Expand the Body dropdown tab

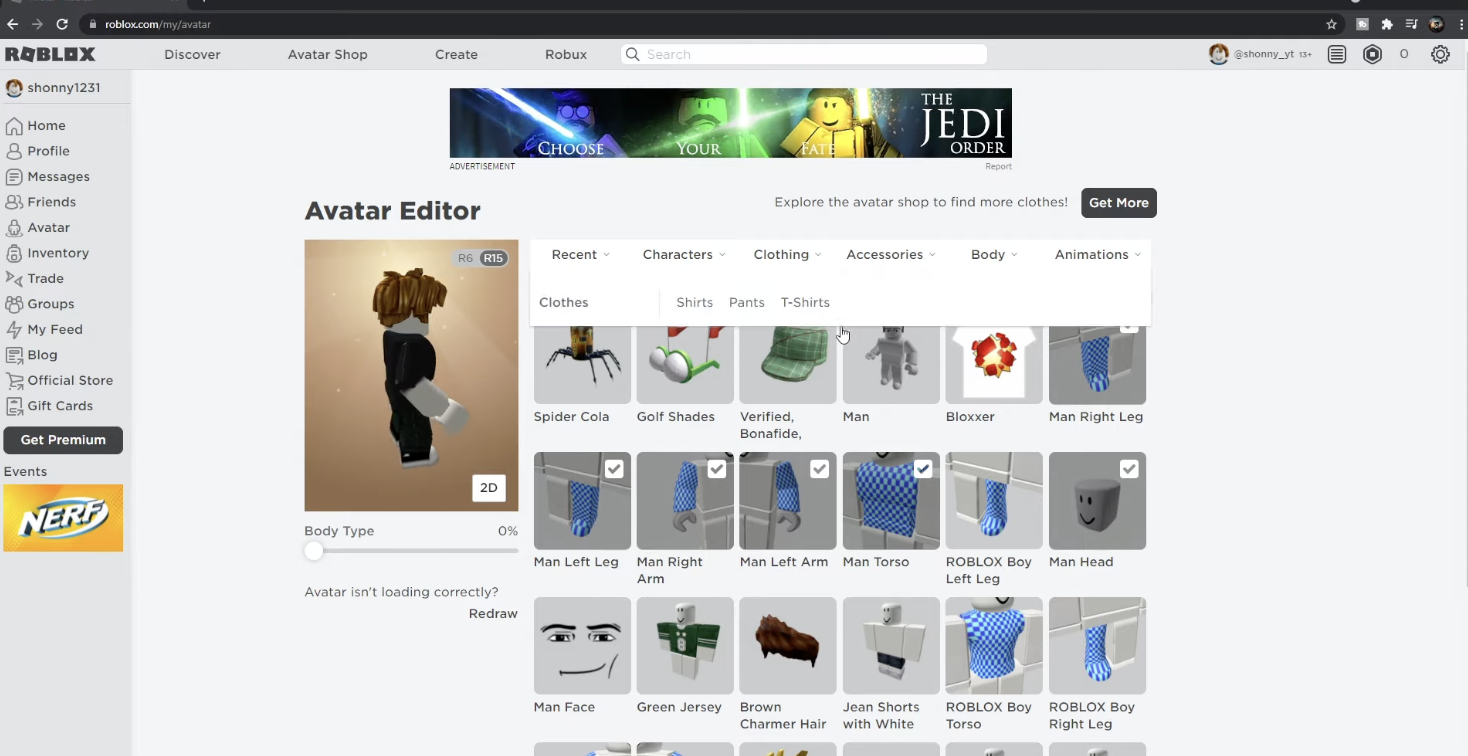coord(994,255)
